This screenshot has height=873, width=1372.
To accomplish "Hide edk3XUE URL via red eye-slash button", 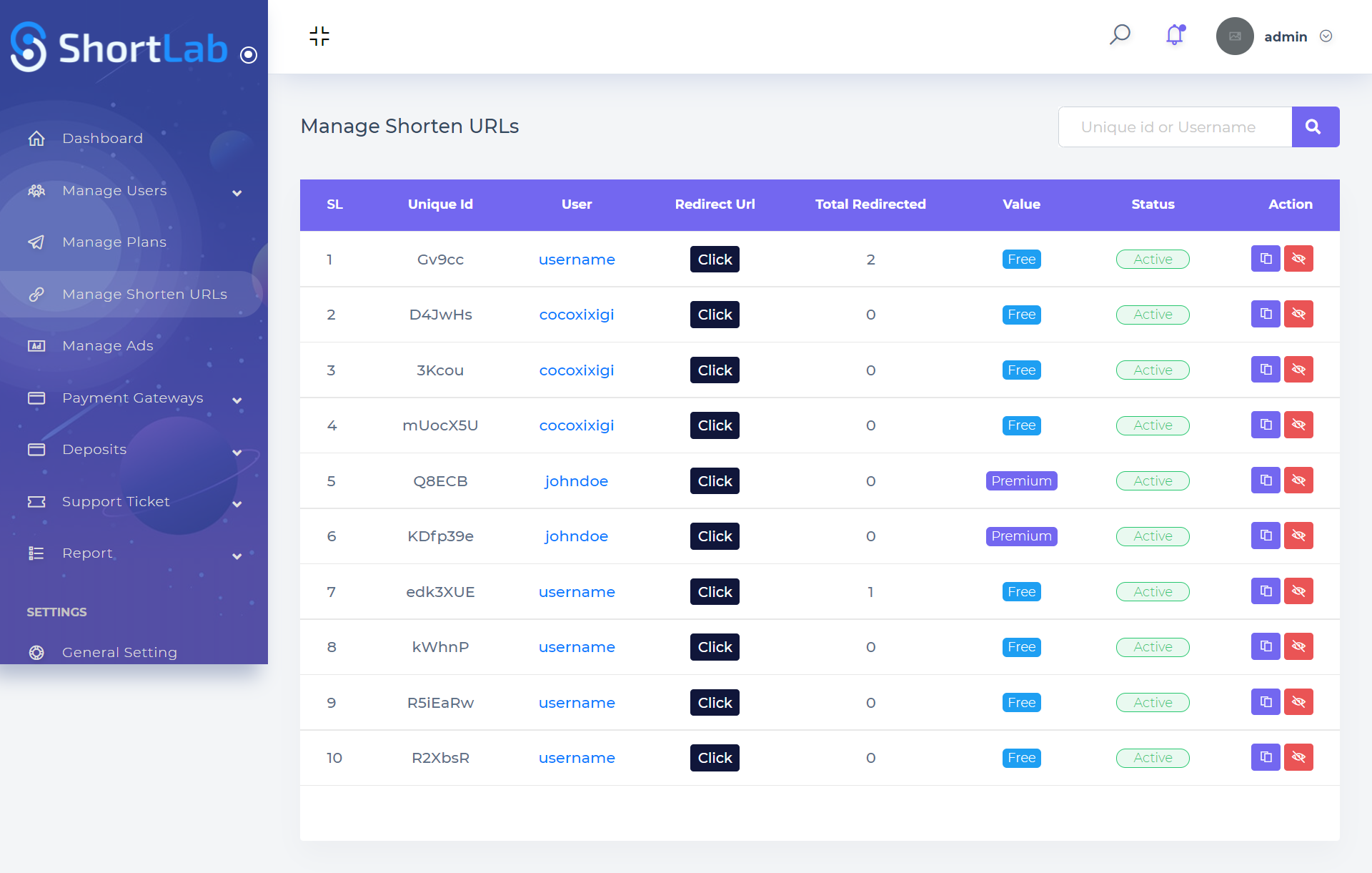I will coord(1298,591).
